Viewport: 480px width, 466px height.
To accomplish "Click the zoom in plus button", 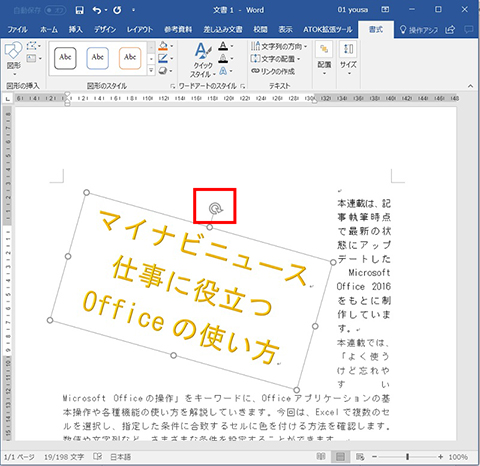I will (x=441, y=457).
